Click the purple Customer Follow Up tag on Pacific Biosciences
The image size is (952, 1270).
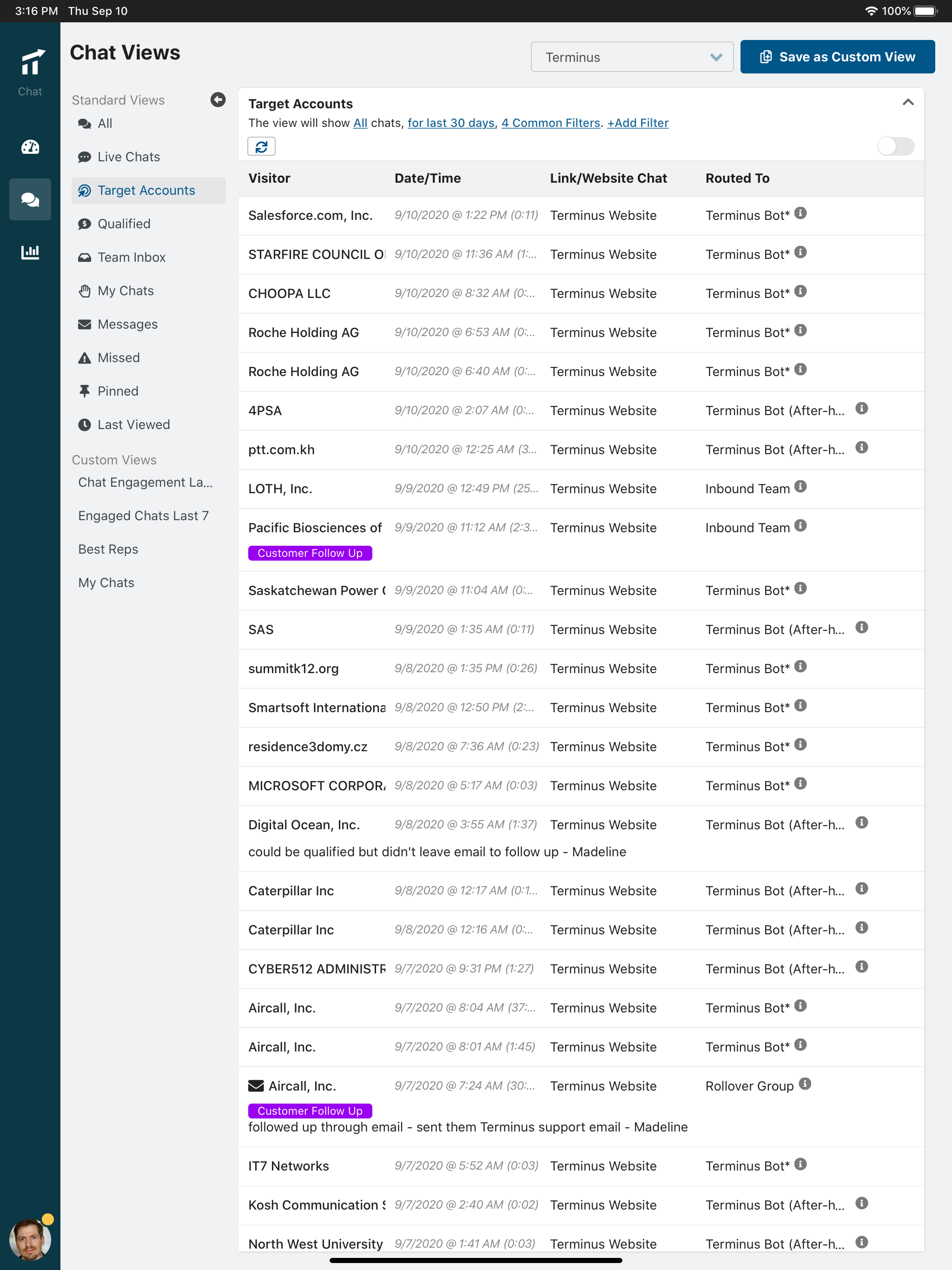310,553
